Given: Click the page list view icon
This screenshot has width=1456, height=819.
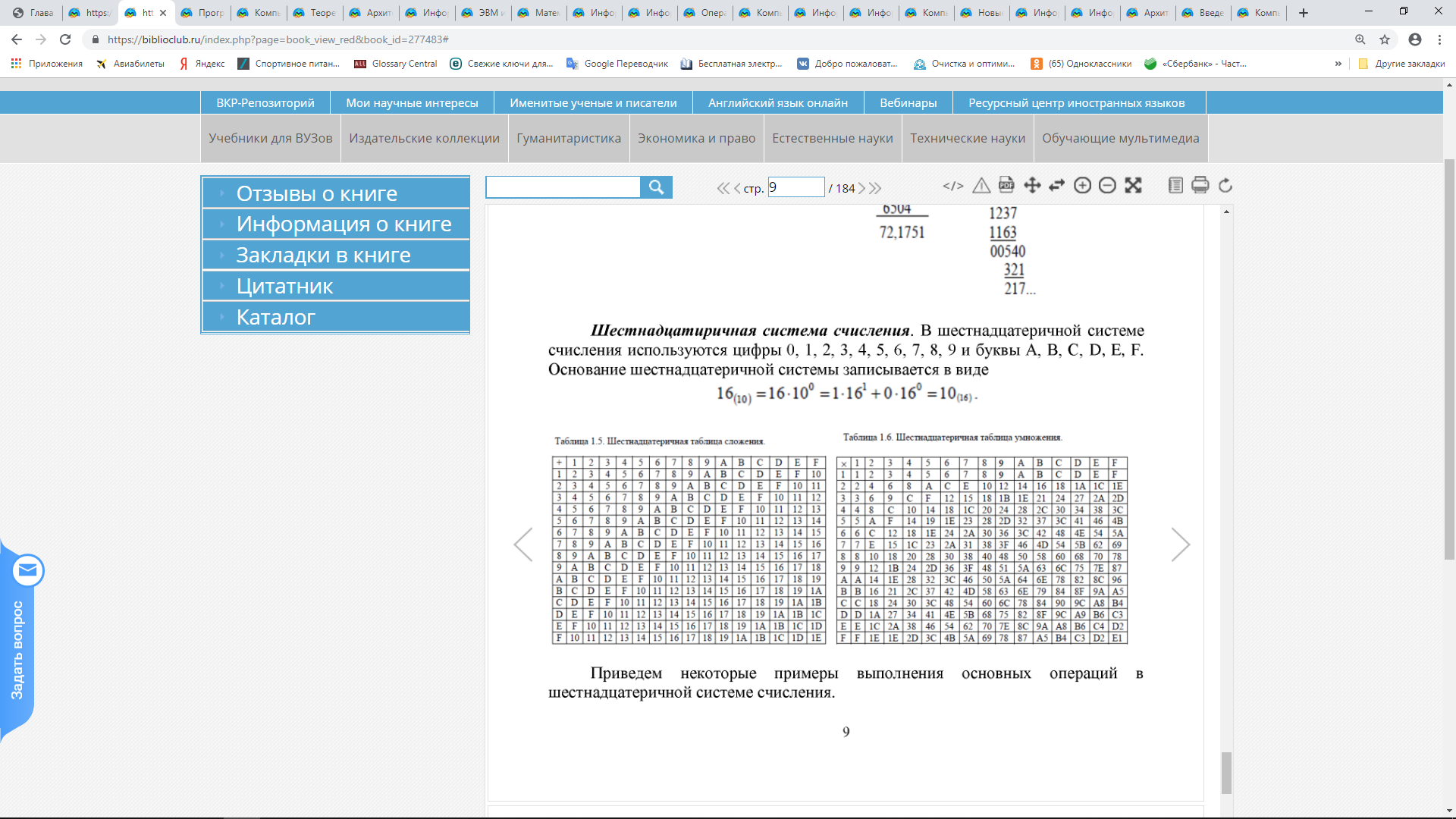Looking at the screenshot, I should tap(1175, 186).
